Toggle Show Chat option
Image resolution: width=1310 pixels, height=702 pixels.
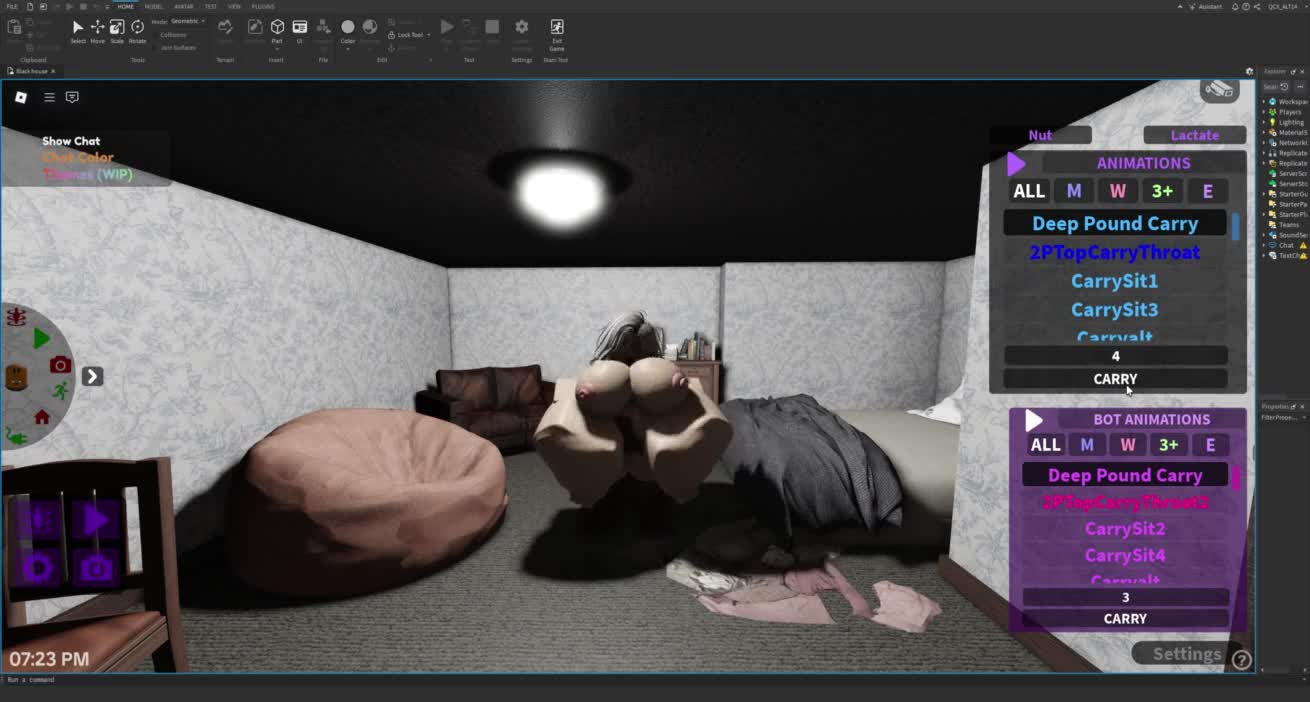pyautogui.click(x=71, y=141)
